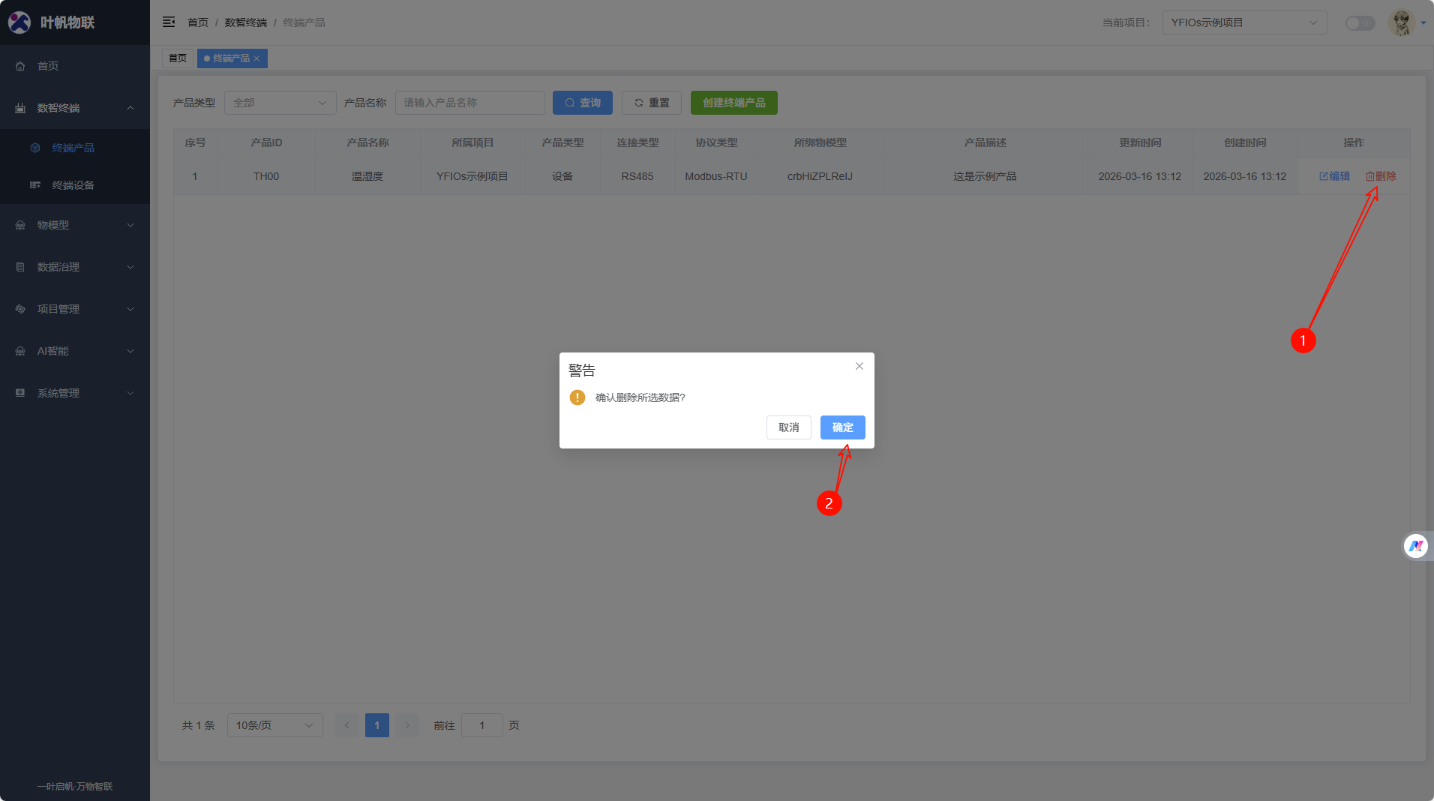This screenshot has height=801, width=1434.
Task: Expand the 物模型 sidebar menu
Action: 75,225
